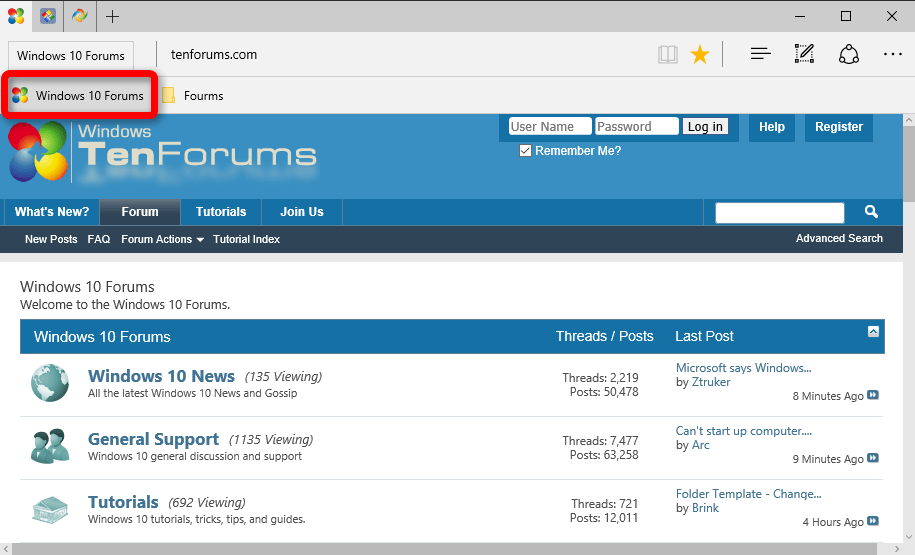
Task: Click 'Posts: 63,258' text
Action: [604, 455]
